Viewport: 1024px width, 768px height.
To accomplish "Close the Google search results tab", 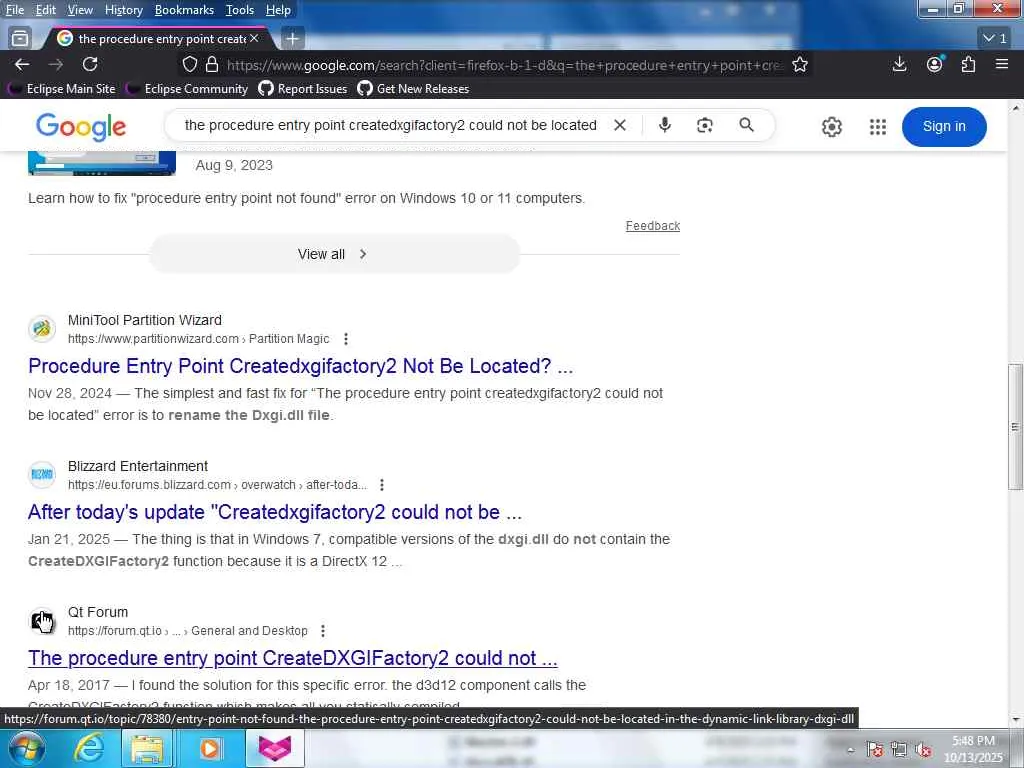I will coord(254,39).
